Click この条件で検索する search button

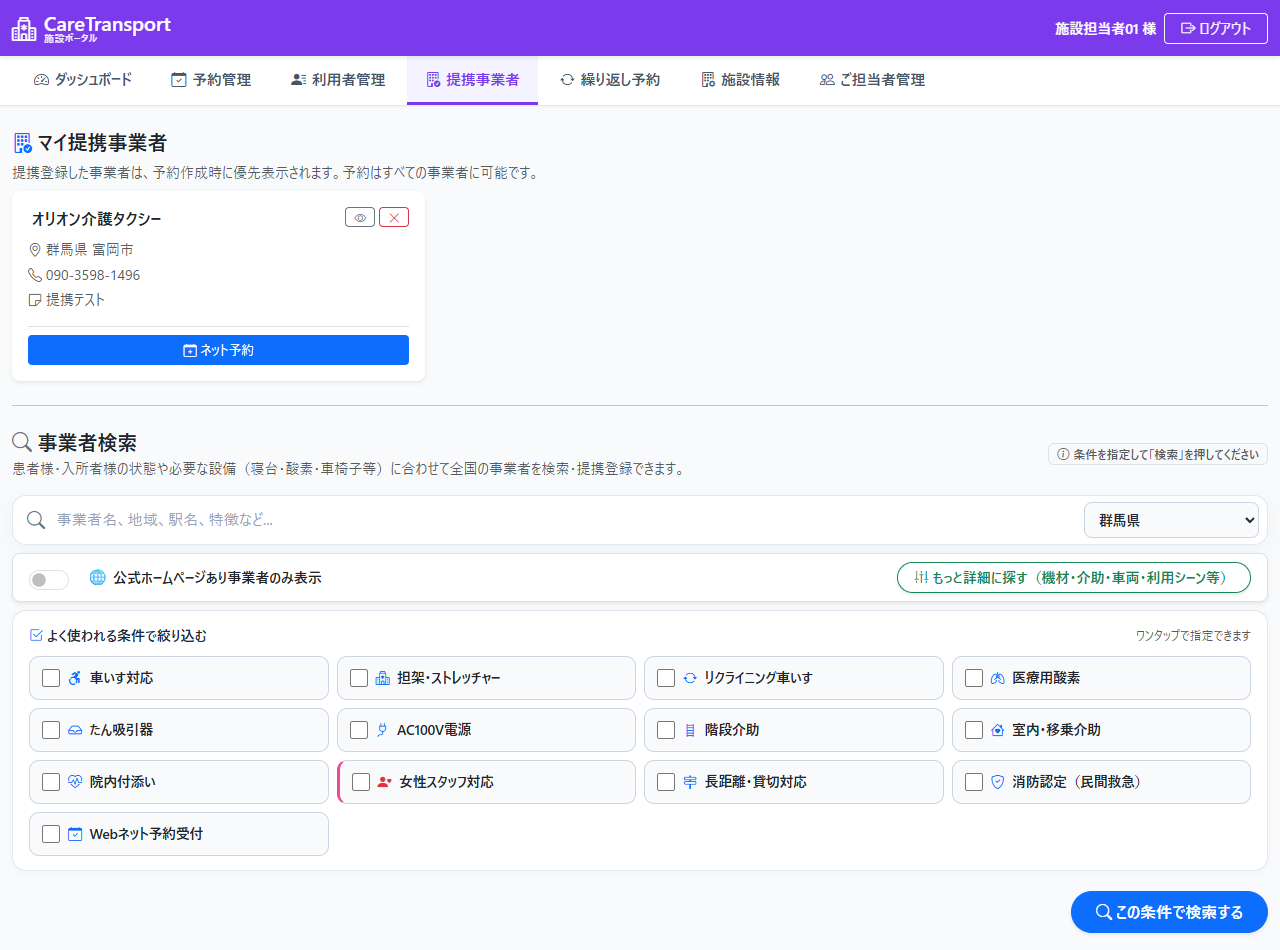pyautogui.click(x=1169, y=912)
